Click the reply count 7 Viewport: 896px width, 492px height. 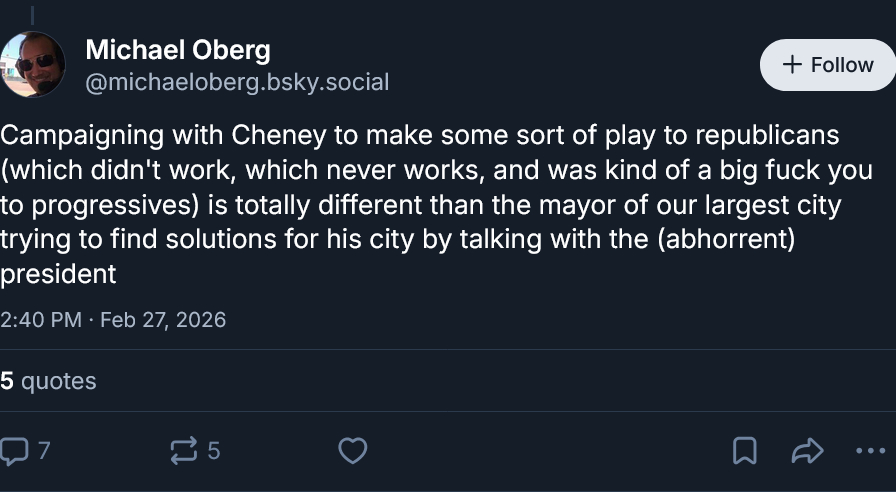pos(43,451)
